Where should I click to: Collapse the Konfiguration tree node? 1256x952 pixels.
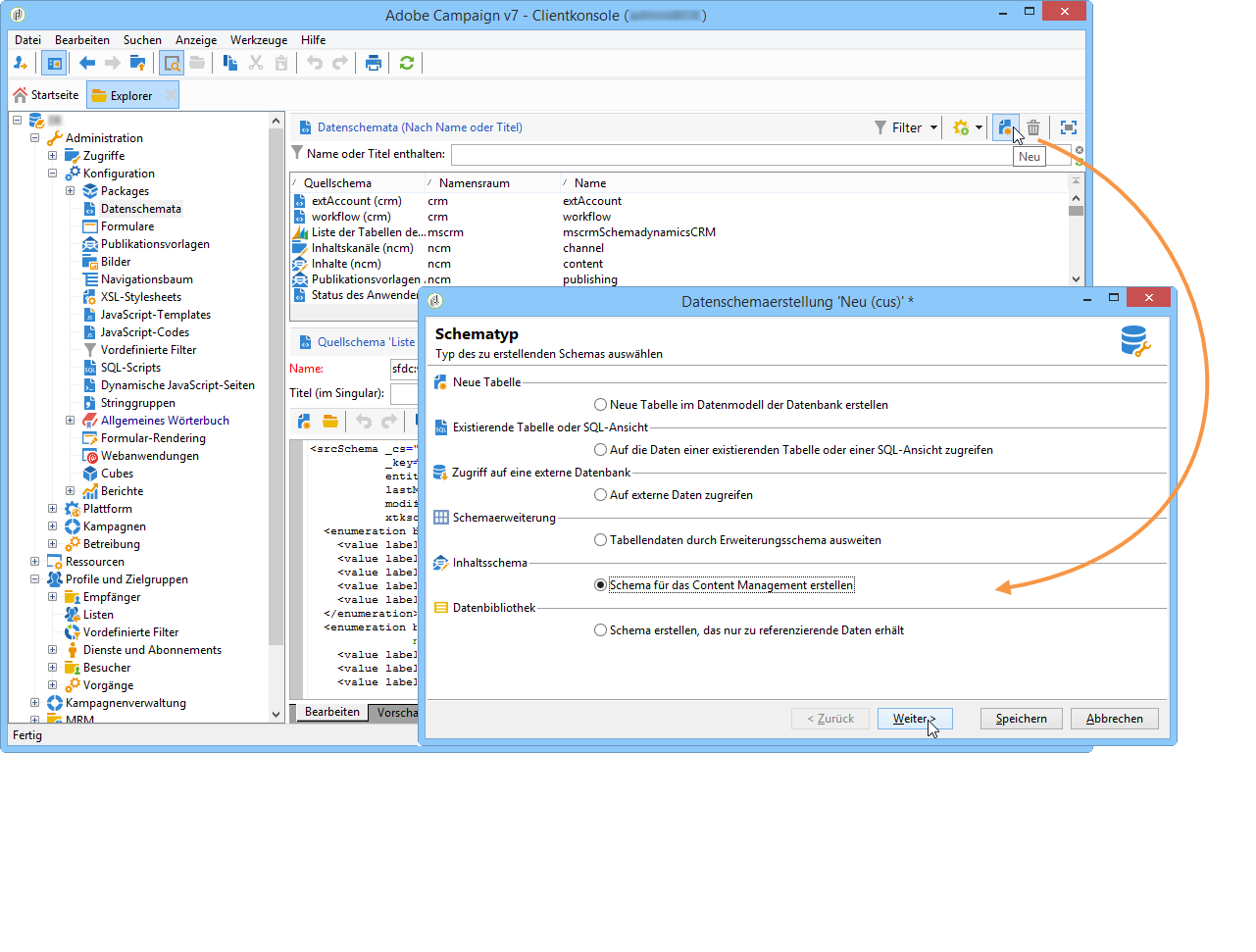click(53, 174)
